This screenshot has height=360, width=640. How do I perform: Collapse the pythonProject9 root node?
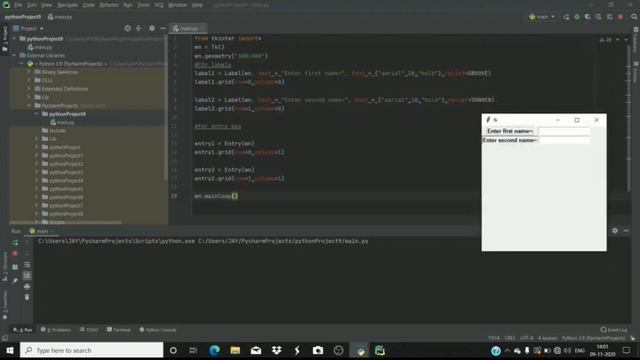[x=15, y=39]
